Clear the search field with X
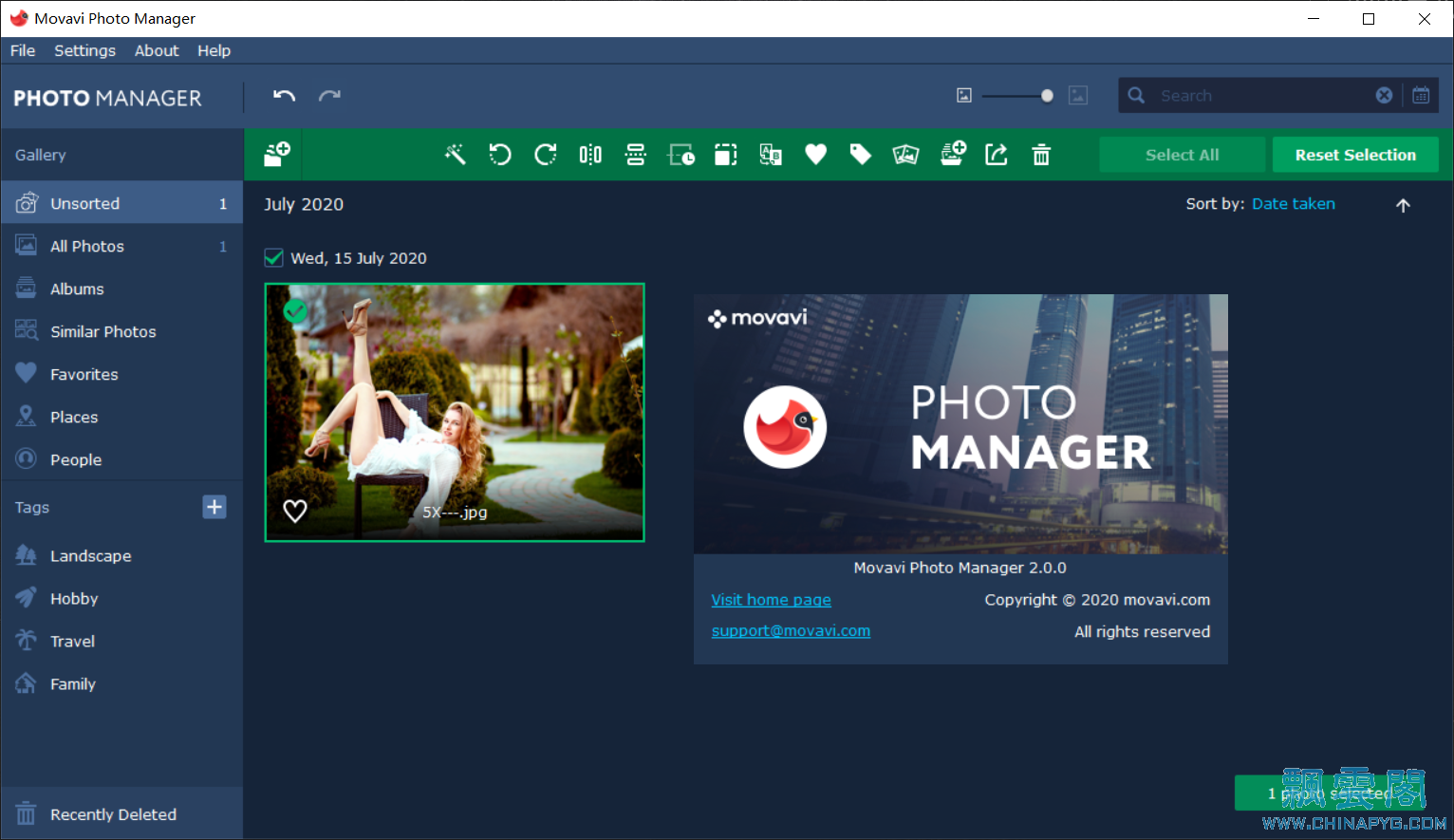This screenshot has height=840, width=1454. (x=1385, y=95)
